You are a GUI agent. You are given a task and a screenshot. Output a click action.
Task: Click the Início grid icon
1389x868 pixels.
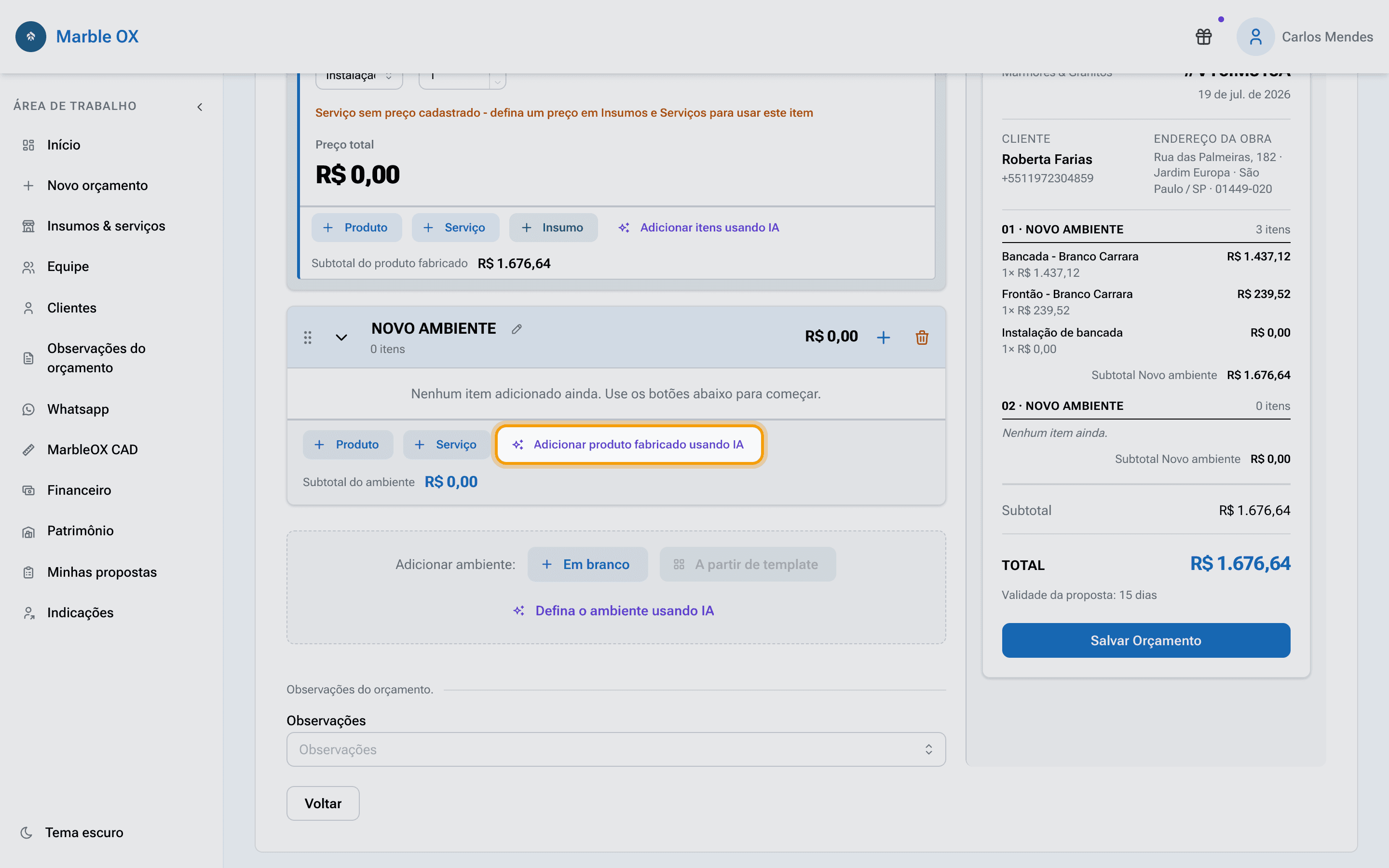click(x=28, y=145)
